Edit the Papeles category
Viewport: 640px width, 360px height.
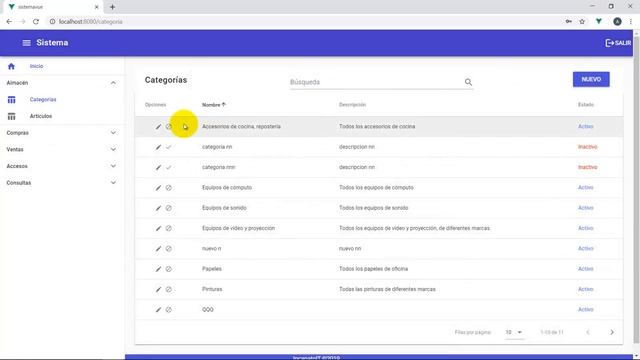click(x=158, y=269)
